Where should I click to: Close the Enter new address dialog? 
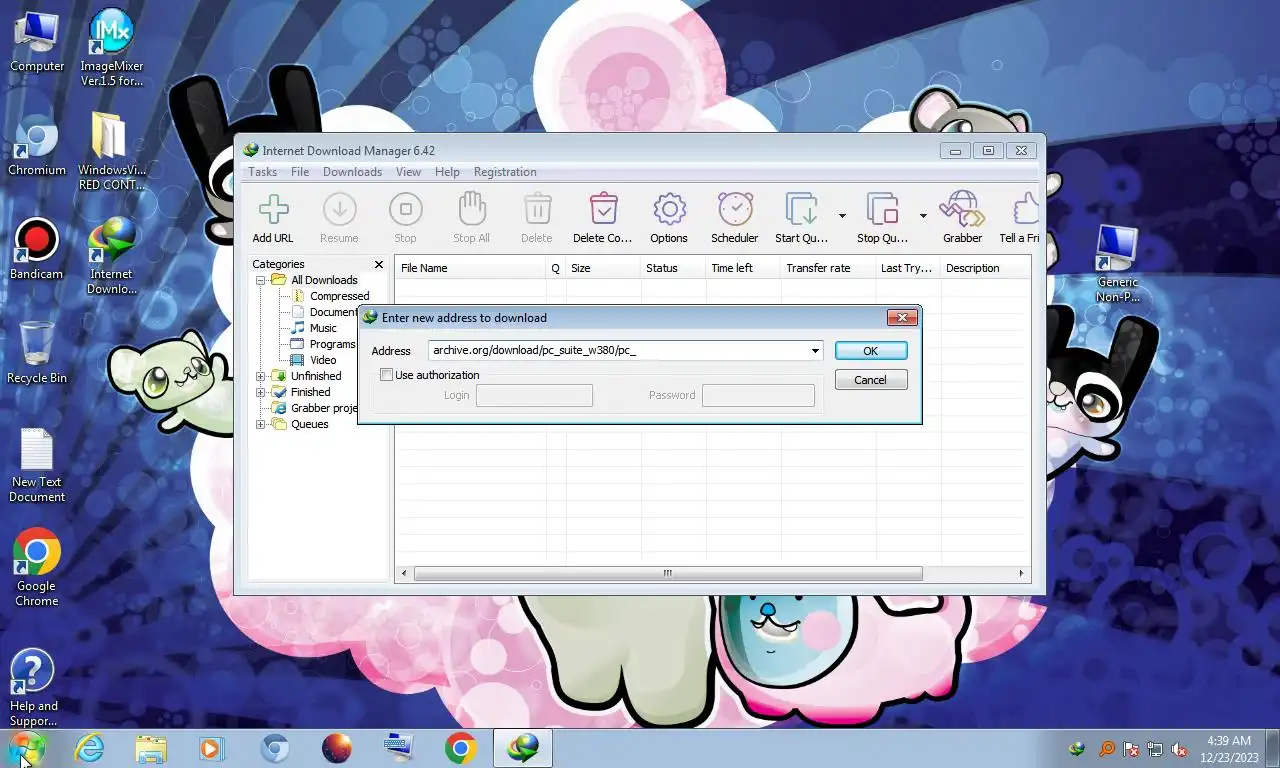tap(902, 317)
